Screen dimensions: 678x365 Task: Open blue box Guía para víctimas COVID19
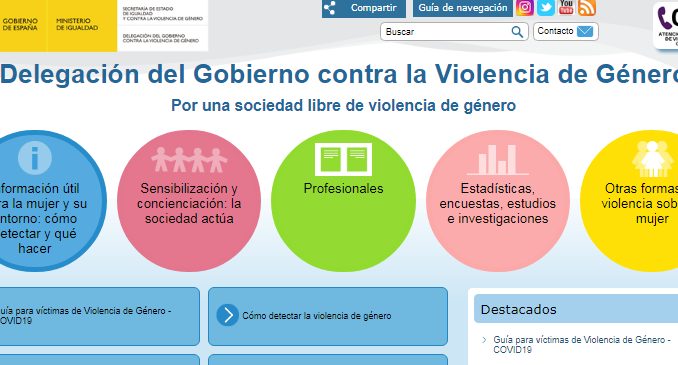pos(99,316)
